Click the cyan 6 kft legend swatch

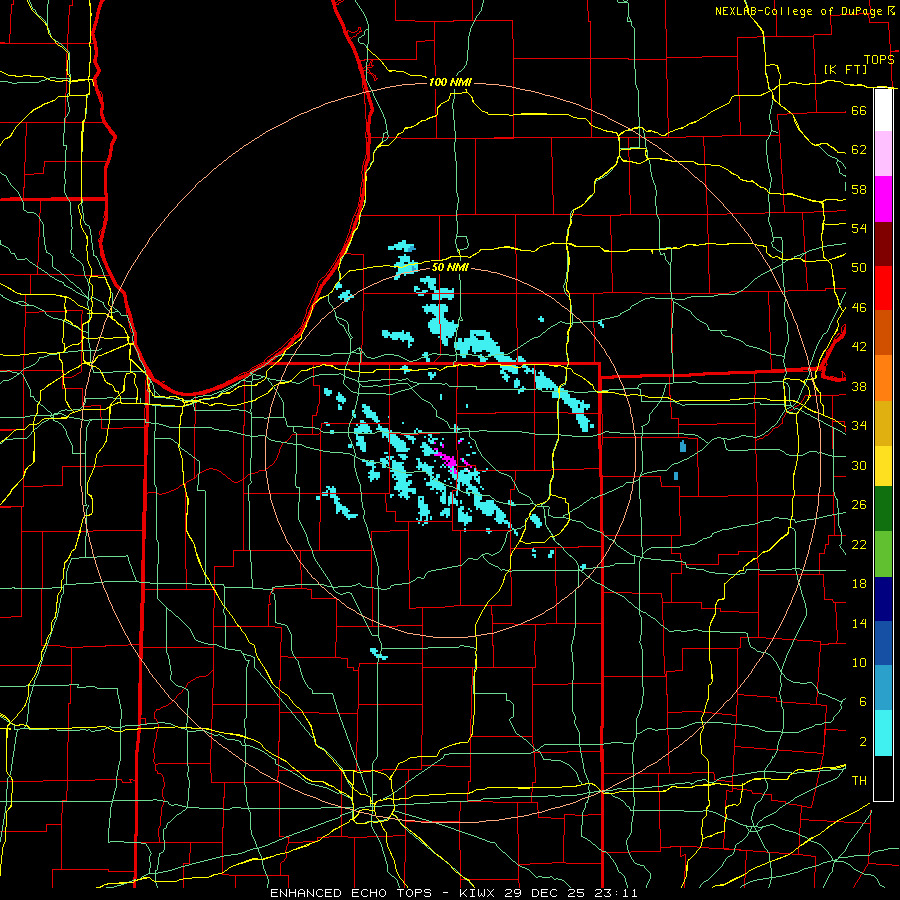click(x=883, y=733)
